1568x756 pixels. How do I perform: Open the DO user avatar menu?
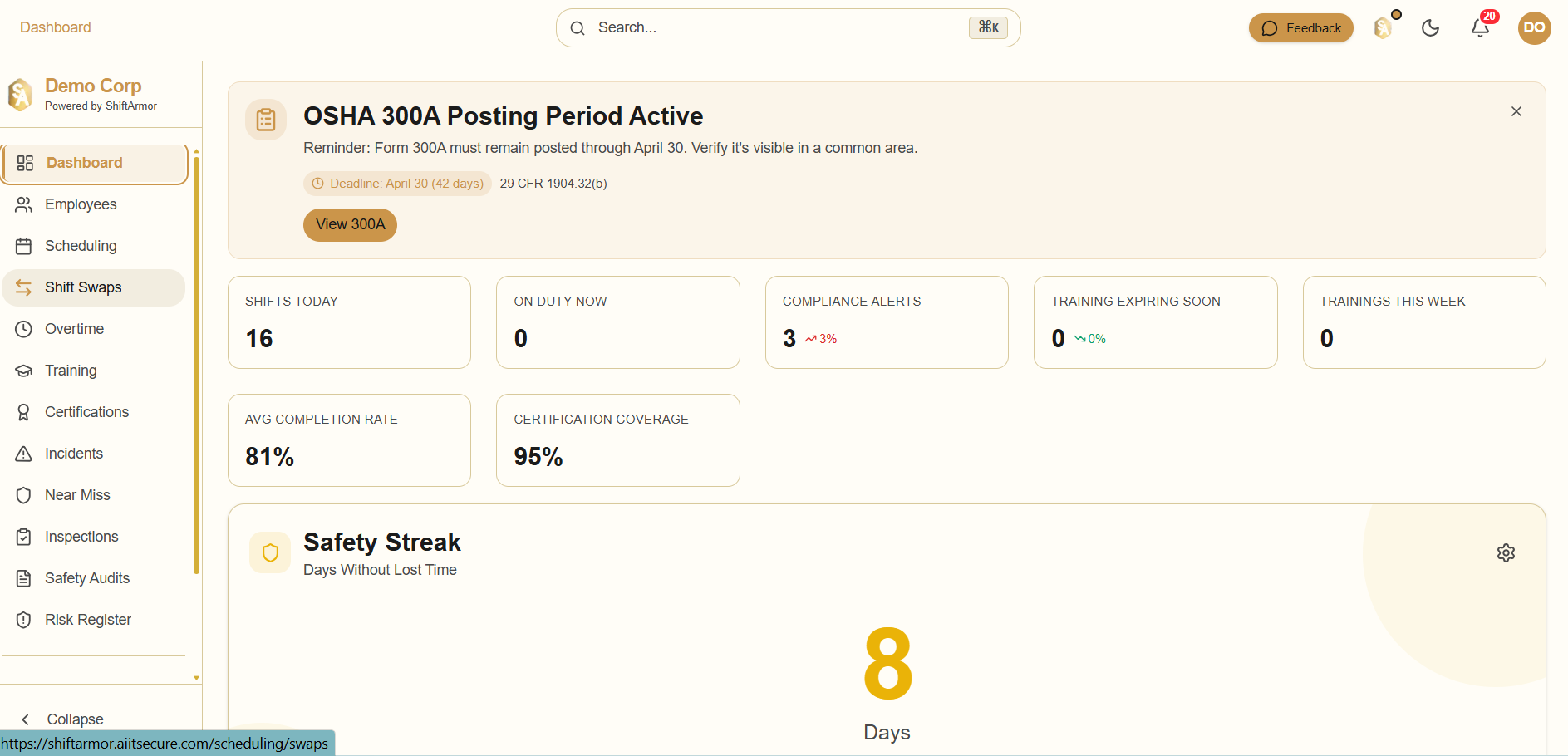coord(1534,28)
